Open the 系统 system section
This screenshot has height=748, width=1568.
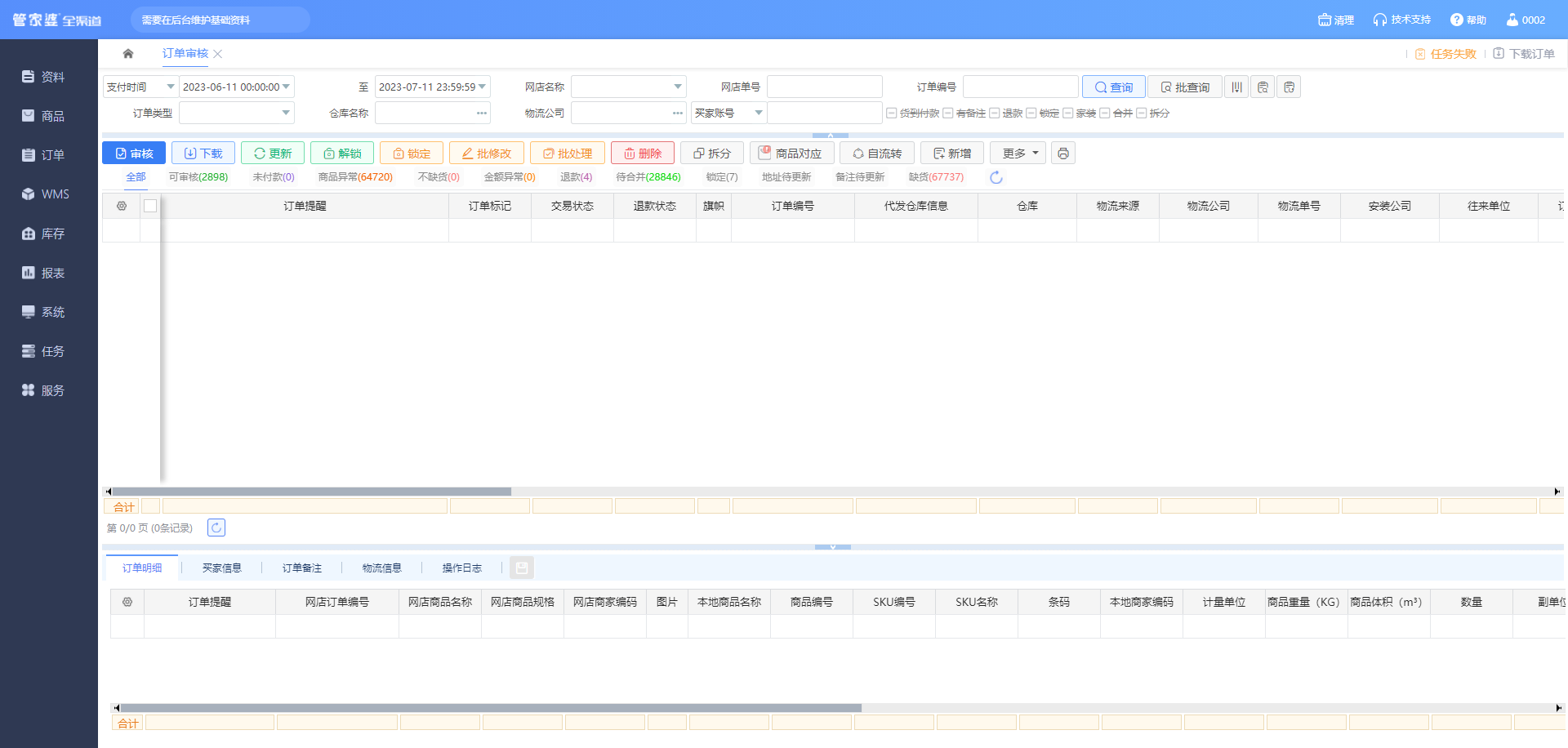coord(43,312)
